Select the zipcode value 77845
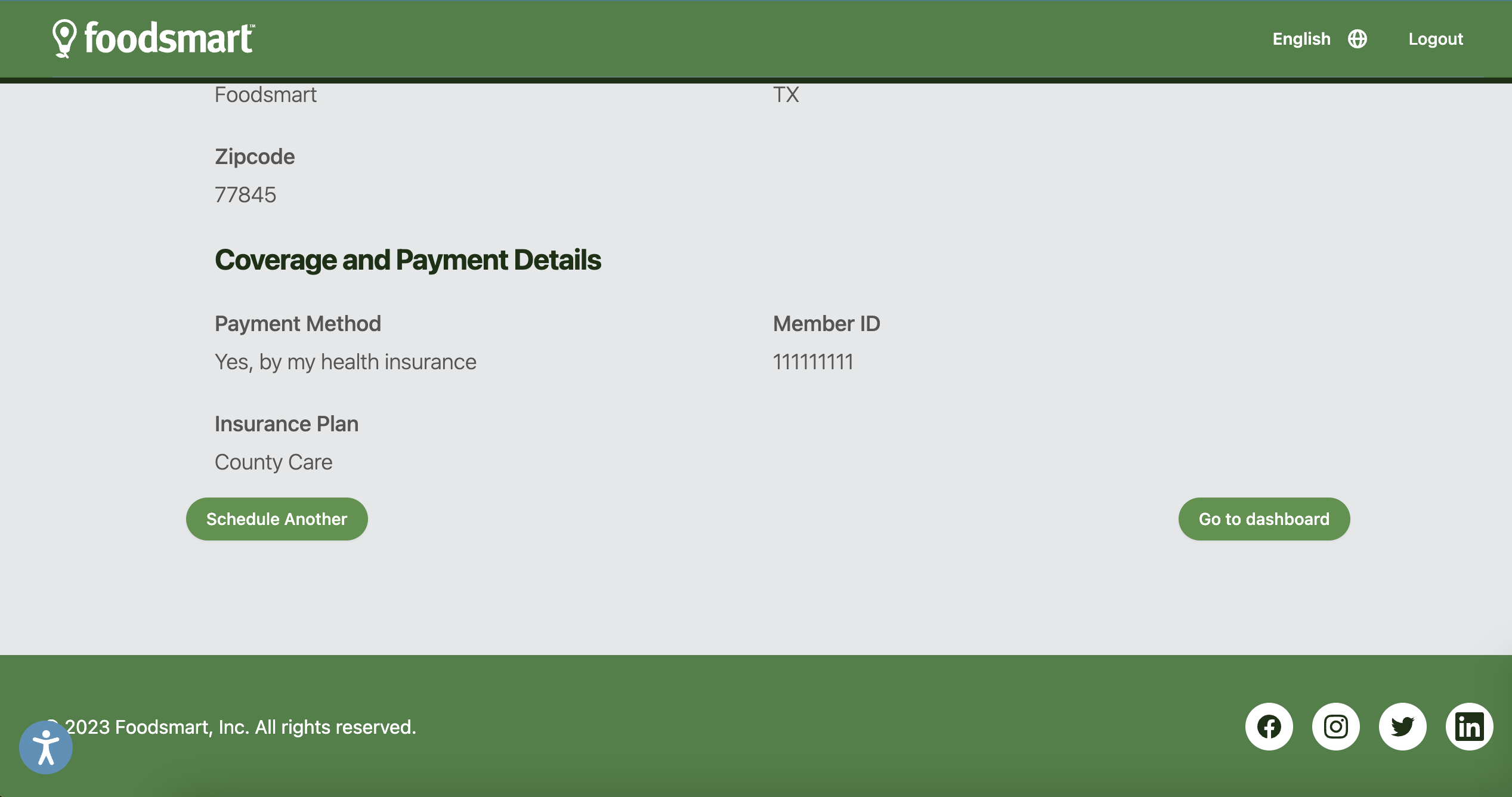The width and height of the screenshot is (1512, 797). click(245, 194)
